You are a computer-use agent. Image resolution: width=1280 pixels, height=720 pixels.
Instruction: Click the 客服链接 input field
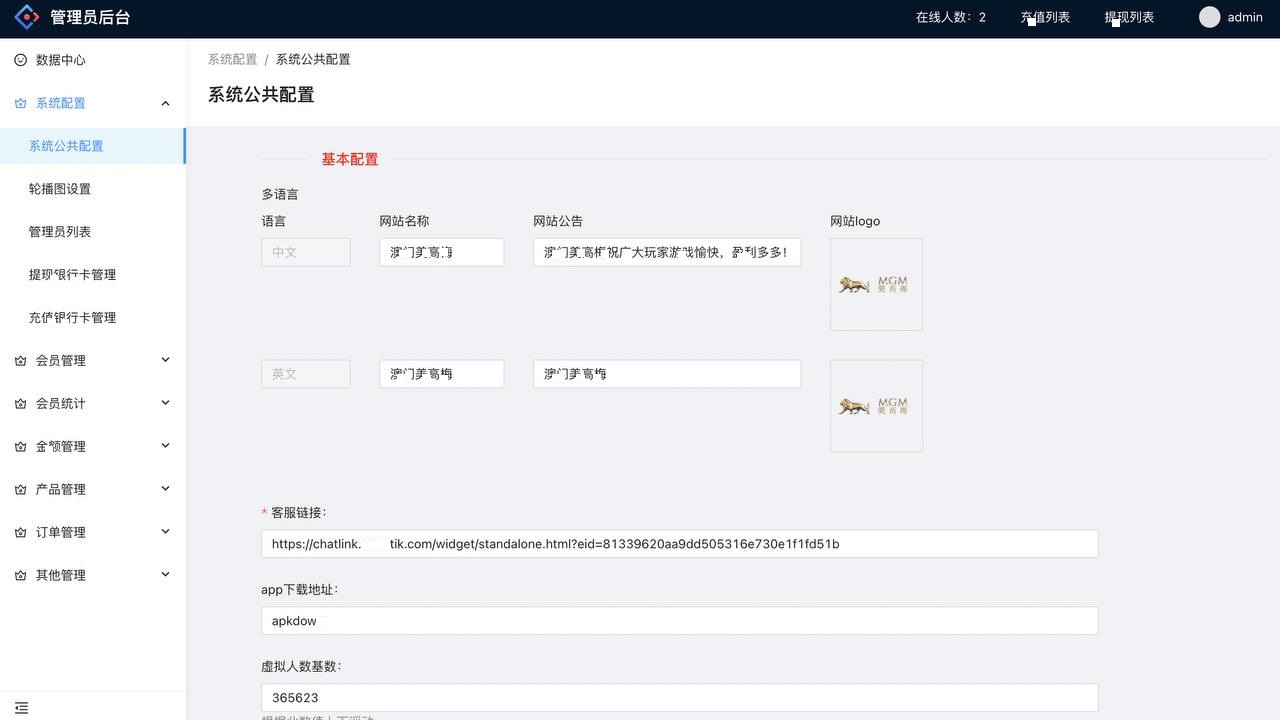(679, 544)
